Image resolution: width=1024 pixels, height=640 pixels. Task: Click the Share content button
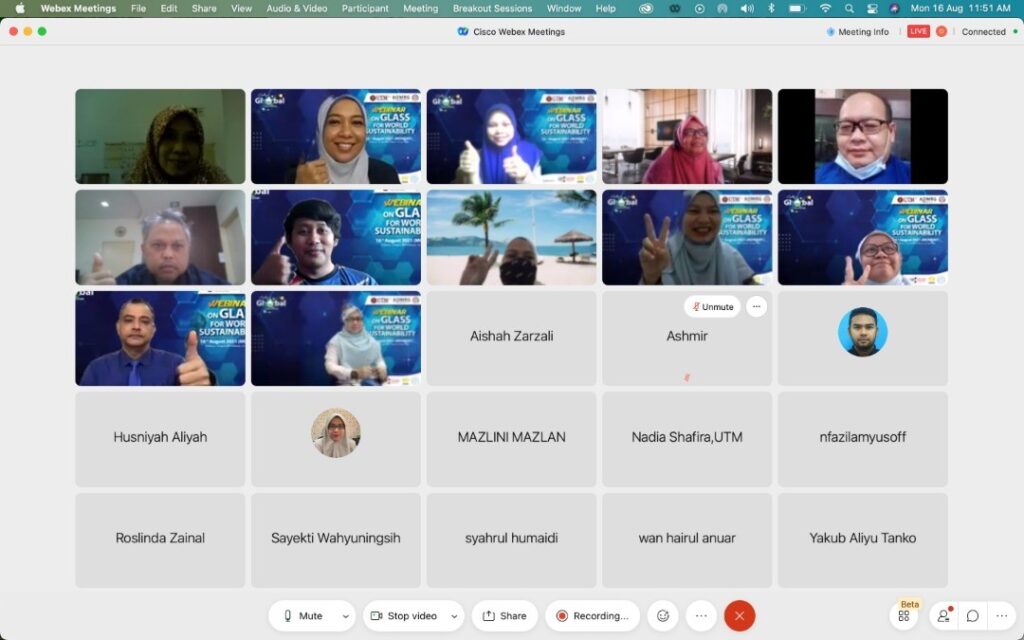coord(505,616)
